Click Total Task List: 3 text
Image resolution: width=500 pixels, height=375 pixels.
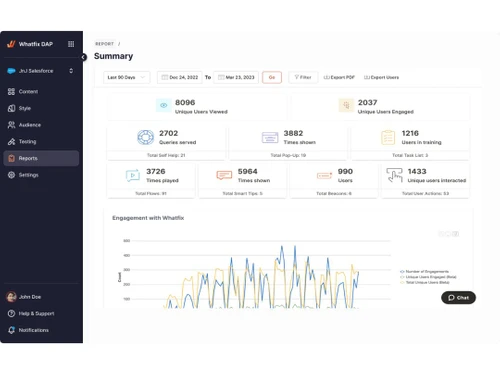(410, 155)
